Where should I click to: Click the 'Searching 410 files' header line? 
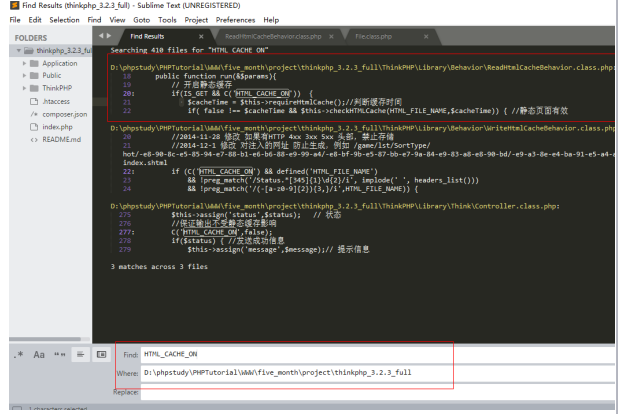189,50
